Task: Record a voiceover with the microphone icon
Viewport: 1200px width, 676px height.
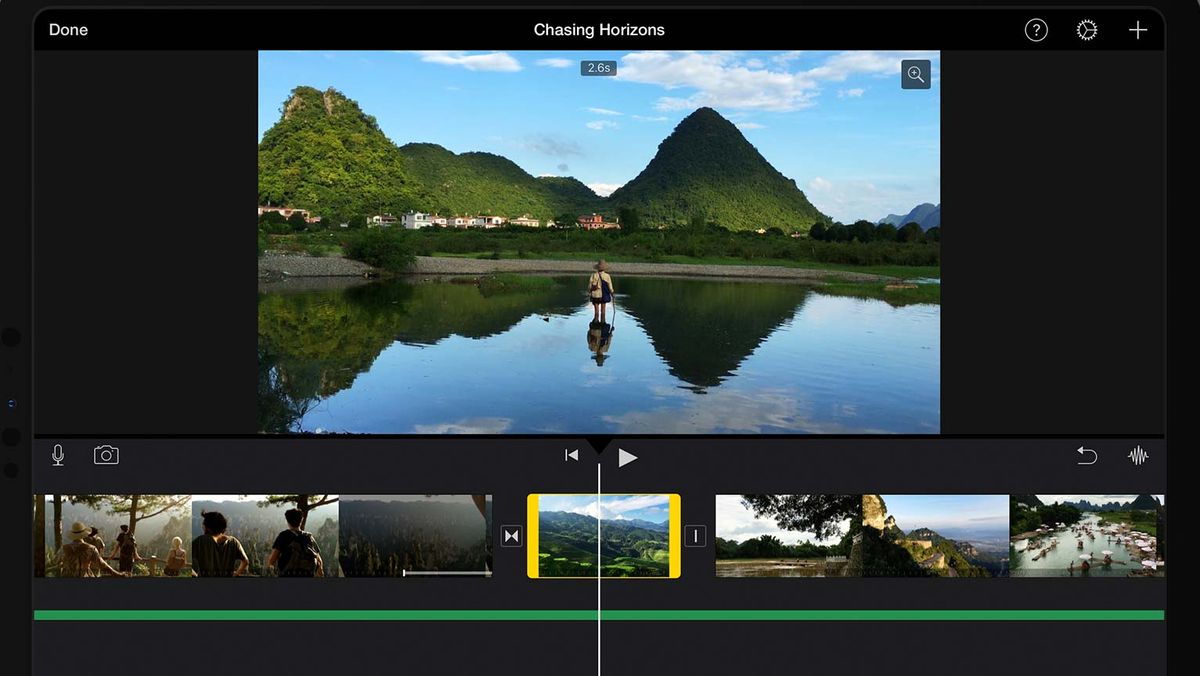Action: 57,456
